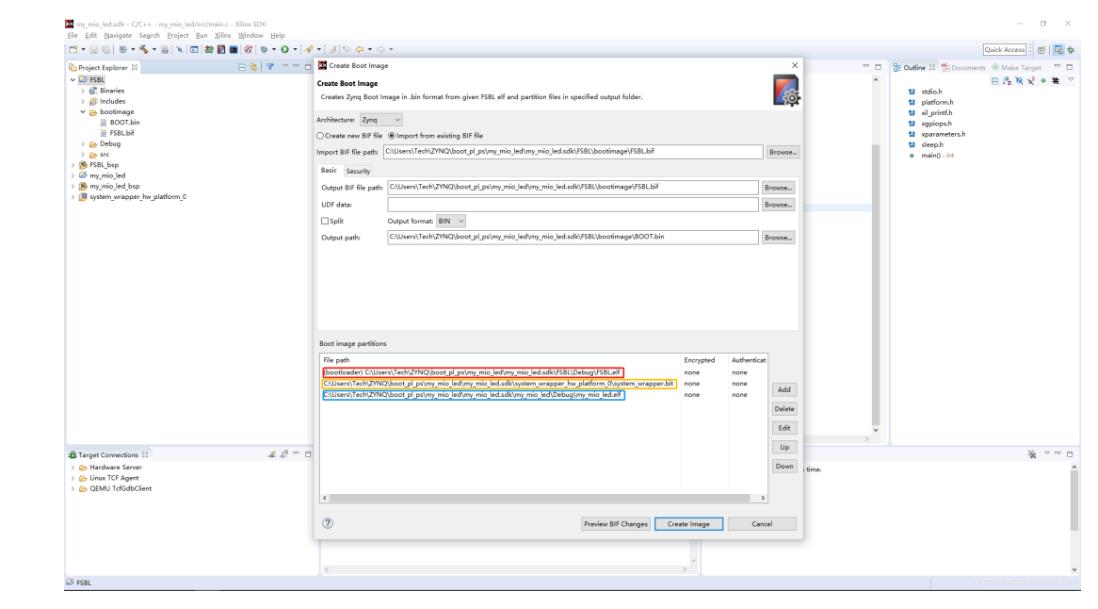
Task: Click the Down button for partitions
Action: (x=784, y=466)
